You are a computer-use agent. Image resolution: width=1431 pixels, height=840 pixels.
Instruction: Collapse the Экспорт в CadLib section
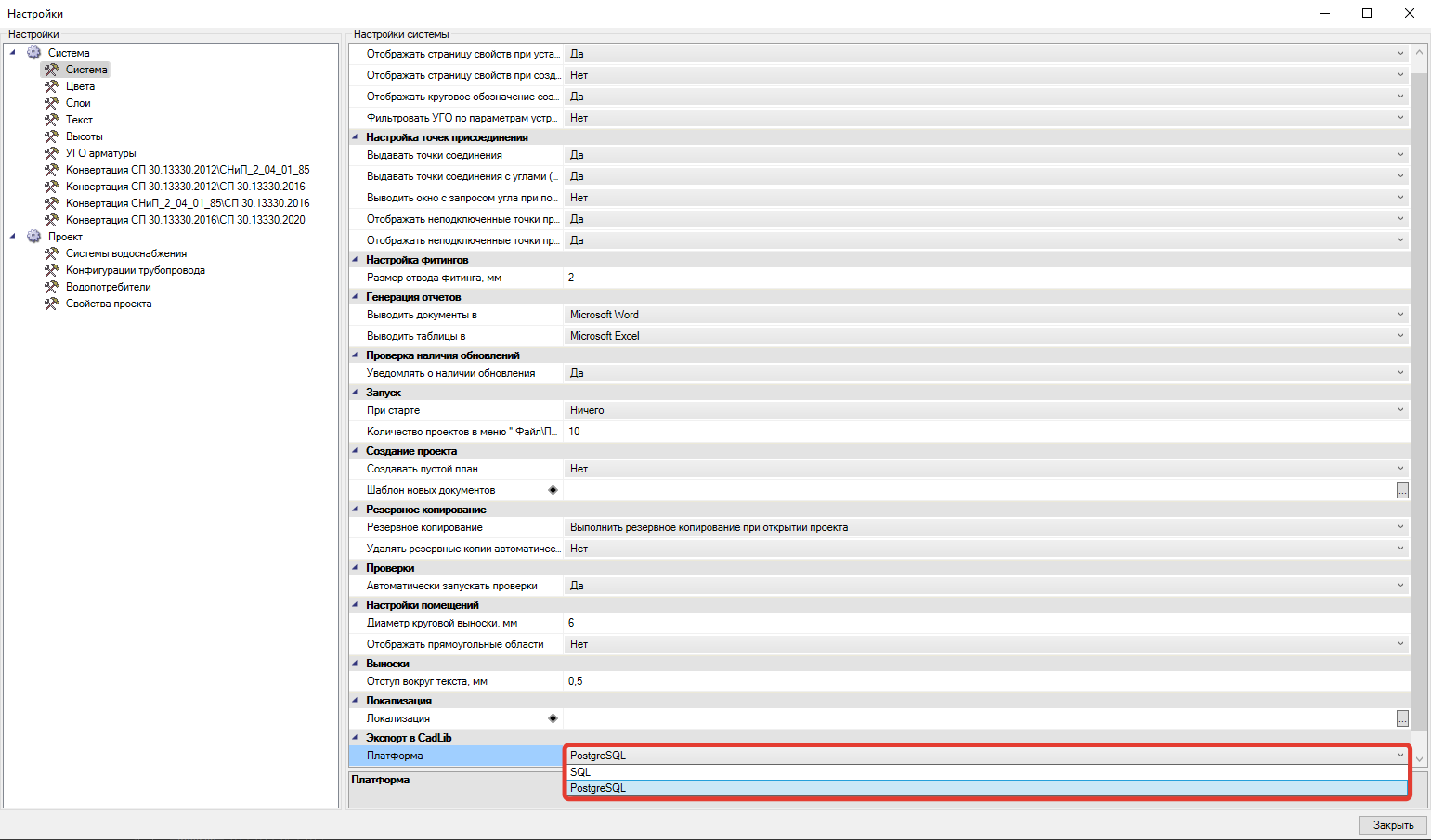click(356, 738)
